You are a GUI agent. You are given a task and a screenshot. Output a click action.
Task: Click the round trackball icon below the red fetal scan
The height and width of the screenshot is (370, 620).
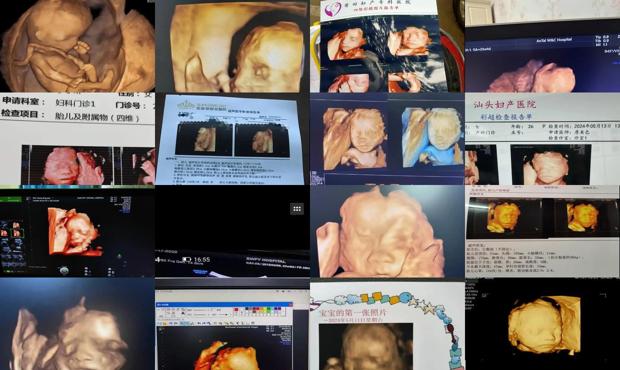[x=64, y=270]
